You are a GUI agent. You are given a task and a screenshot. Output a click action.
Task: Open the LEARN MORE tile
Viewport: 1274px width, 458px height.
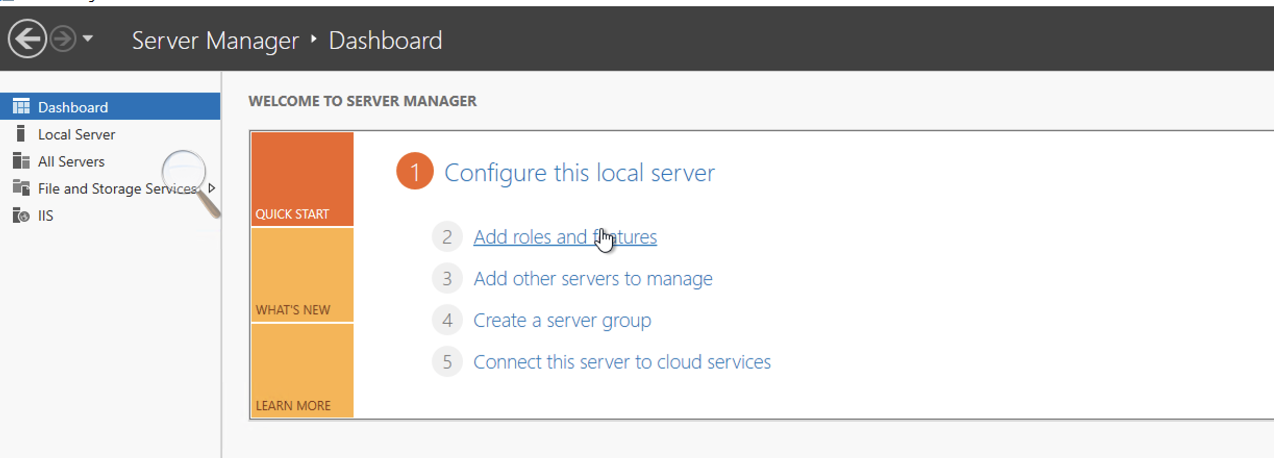click(x=302, y=371)
